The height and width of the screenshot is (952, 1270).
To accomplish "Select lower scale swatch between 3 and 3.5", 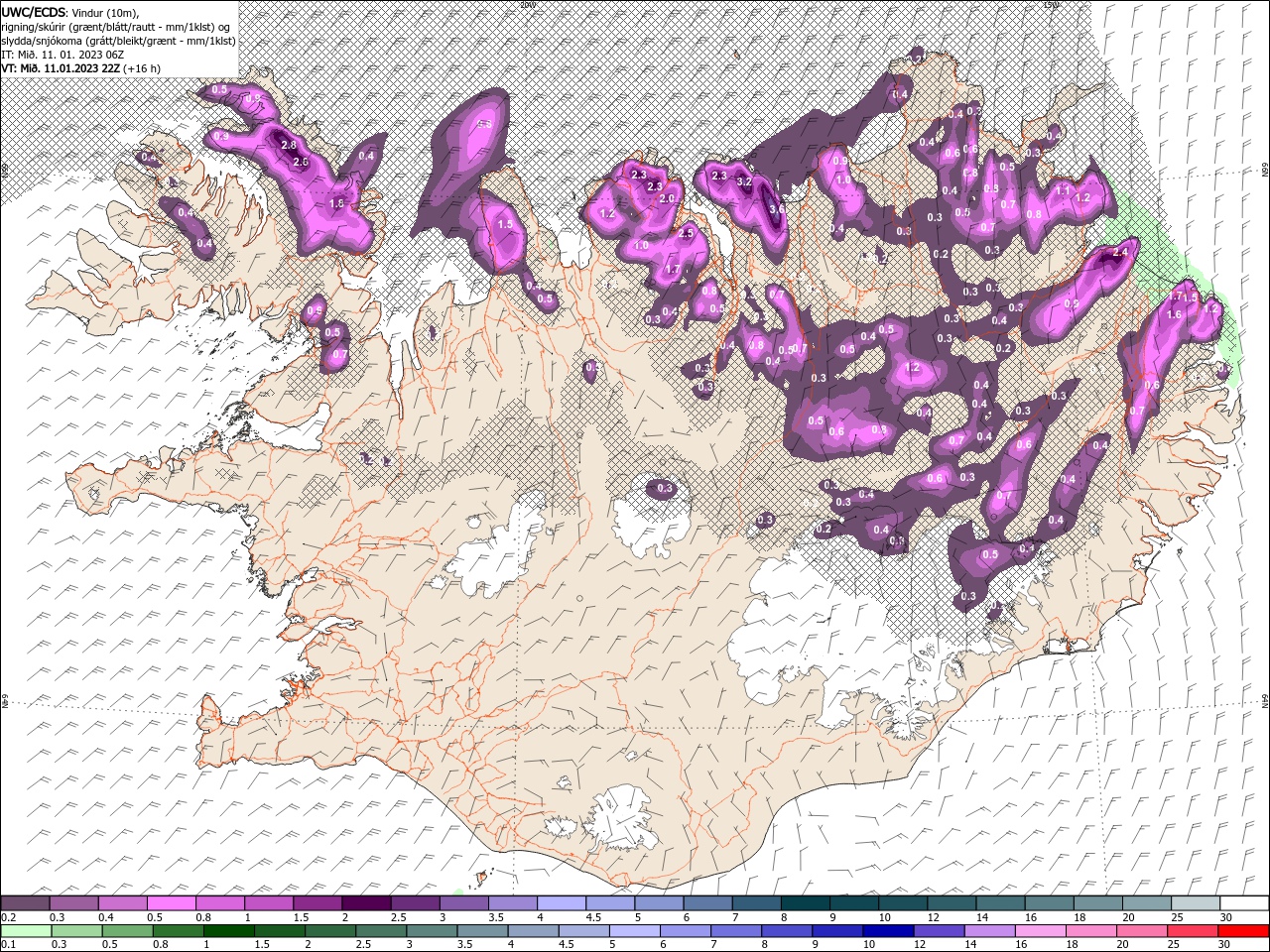I will pyautogui.click(x=432, y=931).
